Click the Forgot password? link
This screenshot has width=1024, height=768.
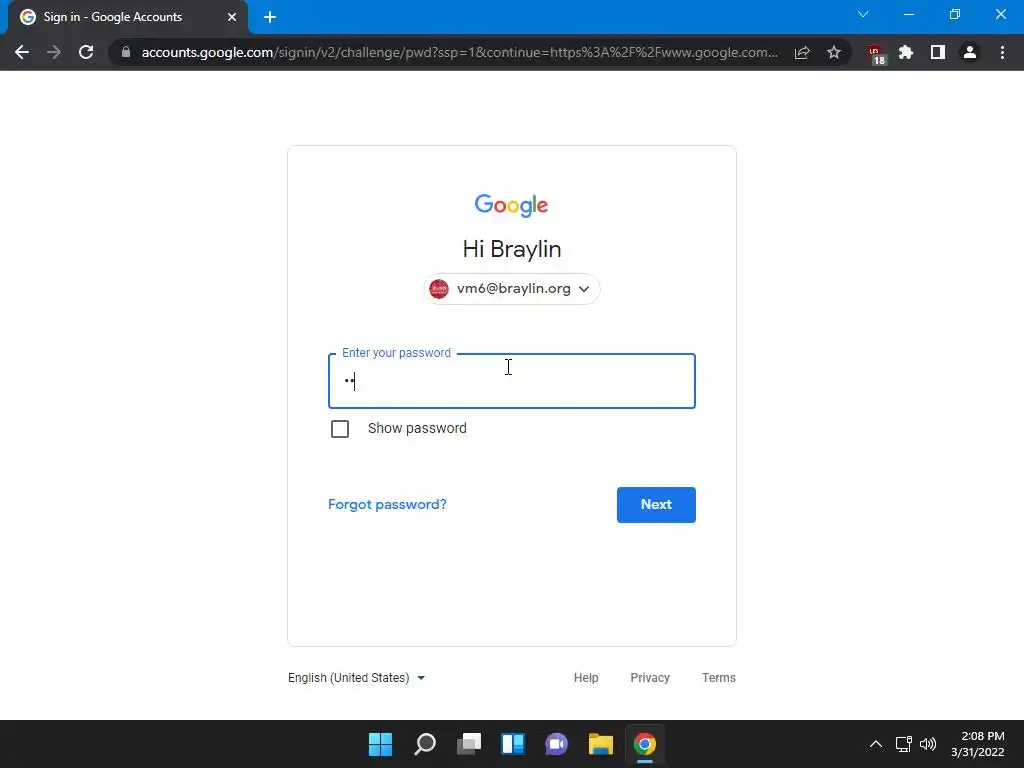coord(387,504)
